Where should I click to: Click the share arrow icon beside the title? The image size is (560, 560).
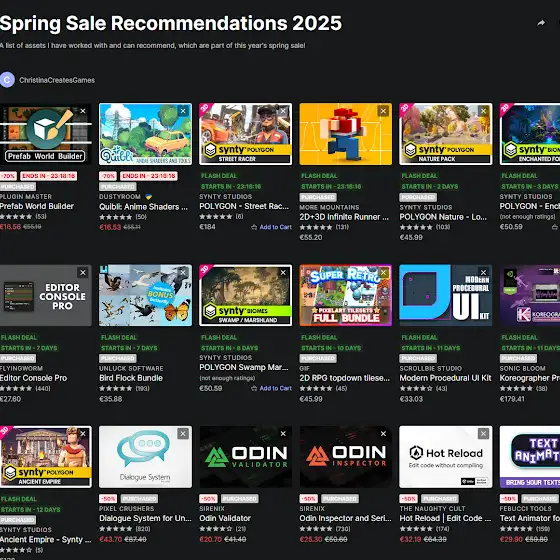point(541,23)
